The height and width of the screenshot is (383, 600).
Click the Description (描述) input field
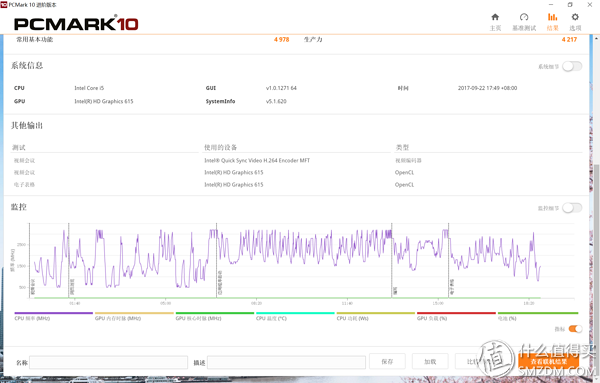[286, 362]
